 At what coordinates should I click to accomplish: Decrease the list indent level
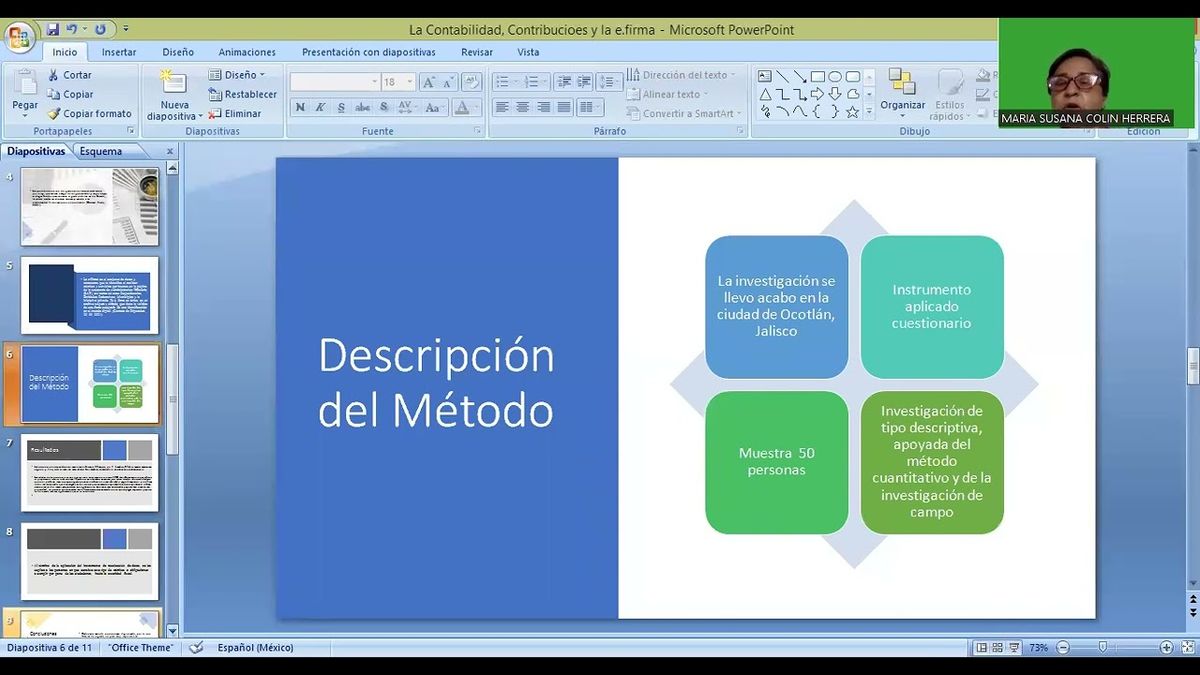click(564, 82)
